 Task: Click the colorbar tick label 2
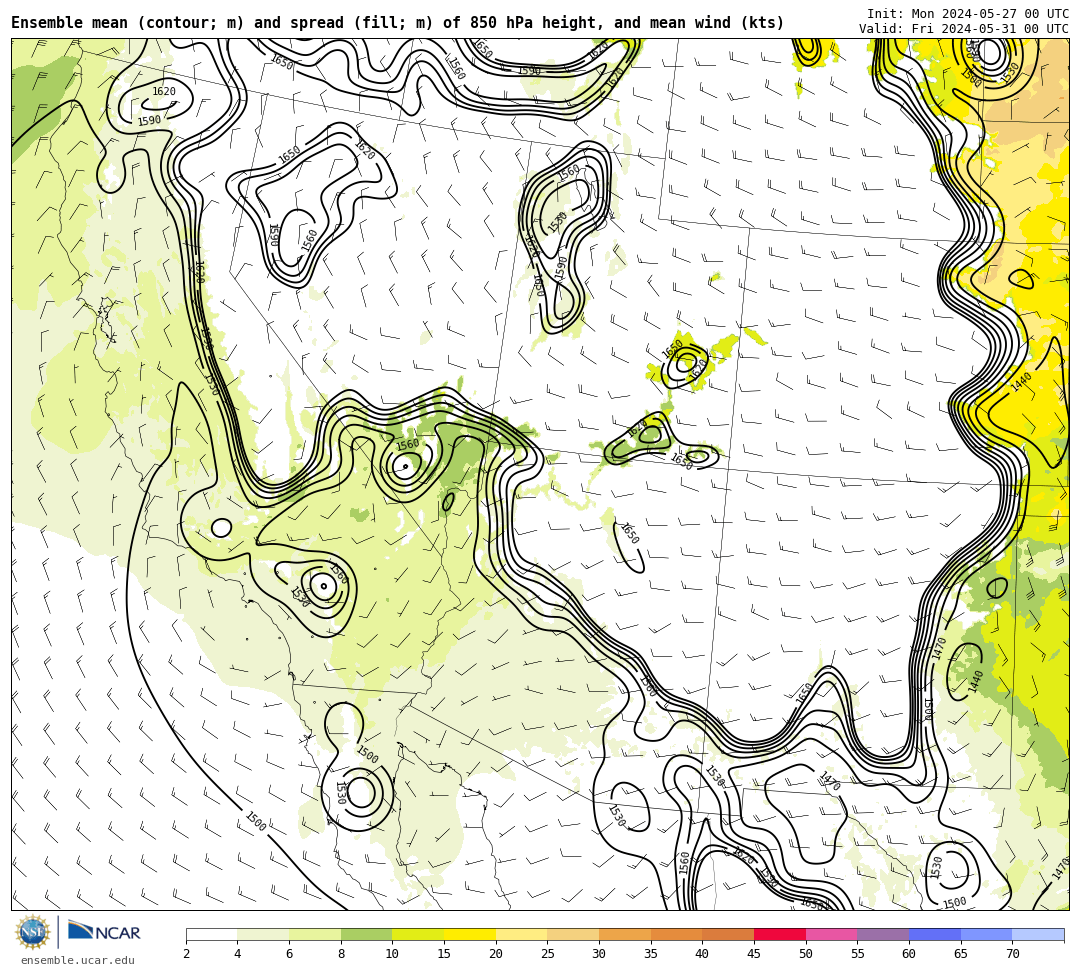point(186,954)
